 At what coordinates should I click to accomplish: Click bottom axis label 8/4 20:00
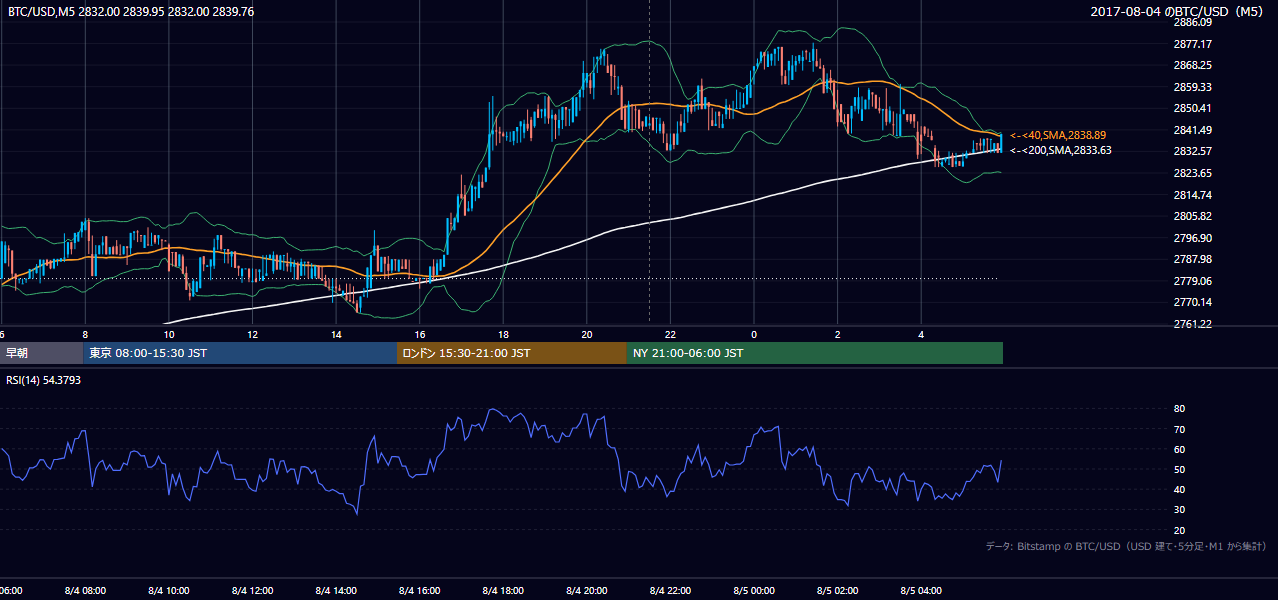tap(587, 591)
